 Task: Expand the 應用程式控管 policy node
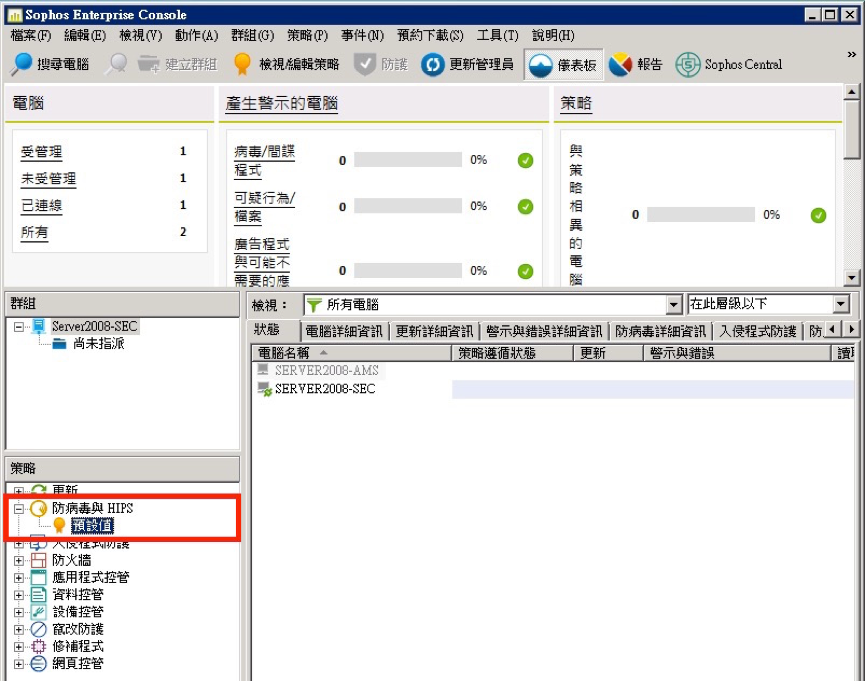click(x=19, y=578)
